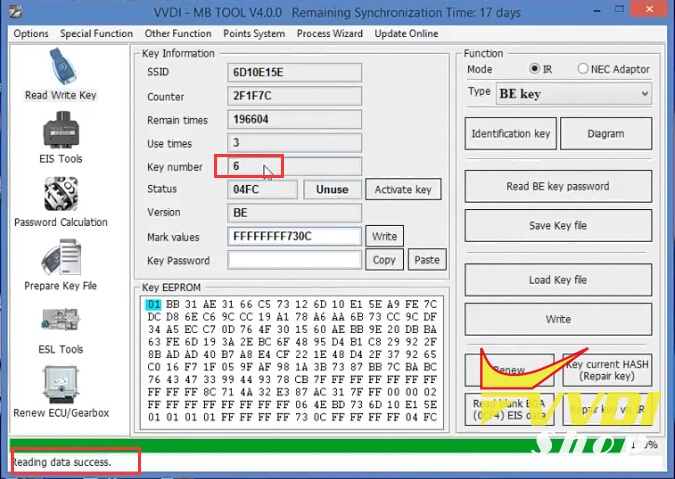The height and width of the screenshot is (479, 675).
Task: Click the Status field showing 04FC
Action: click(x=262, y=190)
